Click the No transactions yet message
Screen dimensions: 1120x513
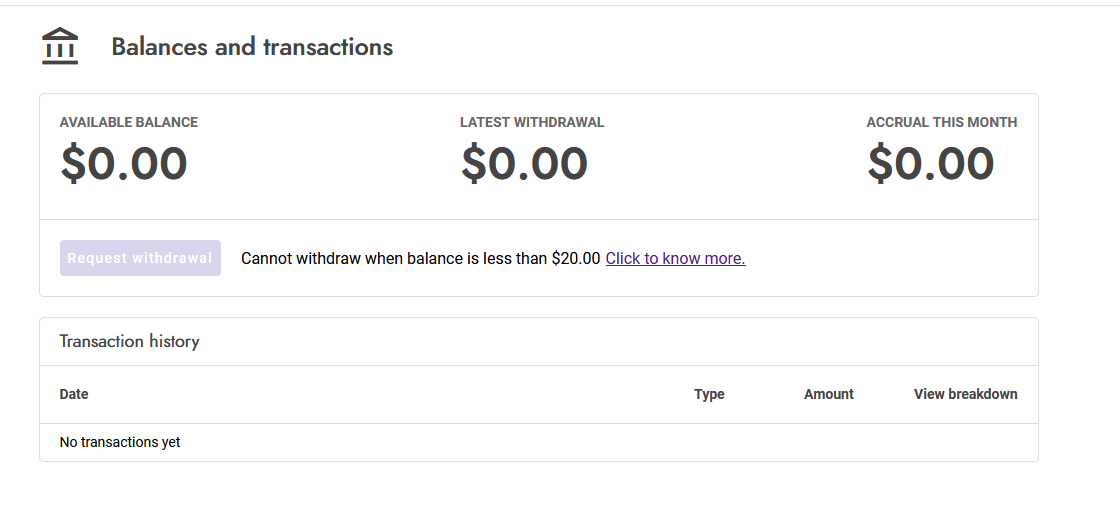tap(120, 442)
